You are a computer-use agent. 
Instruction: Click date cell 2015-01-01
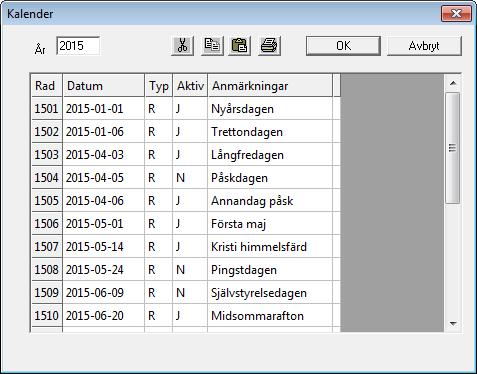point(104,109)
